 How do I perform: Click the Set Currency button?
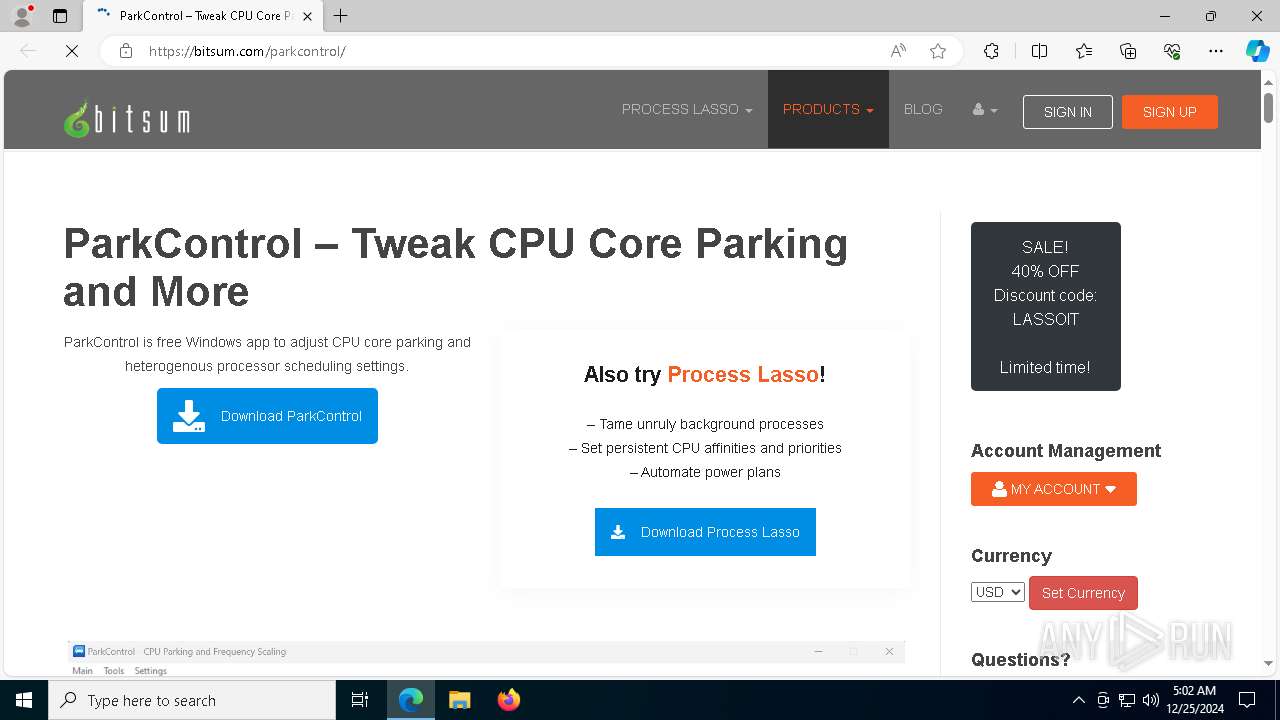point(1083,593)
